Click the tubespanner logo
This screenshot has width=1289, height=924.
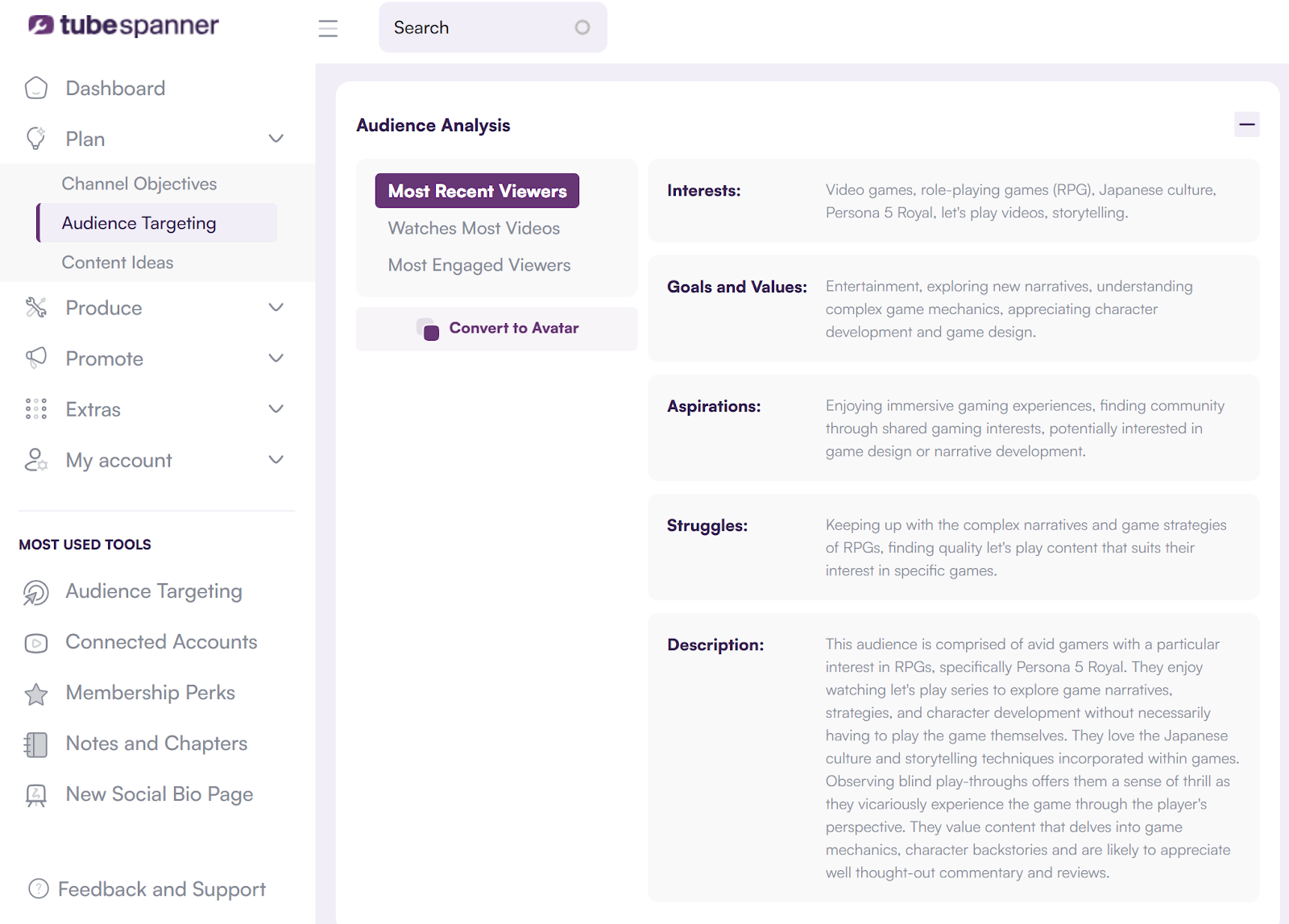tap(123, 26)
